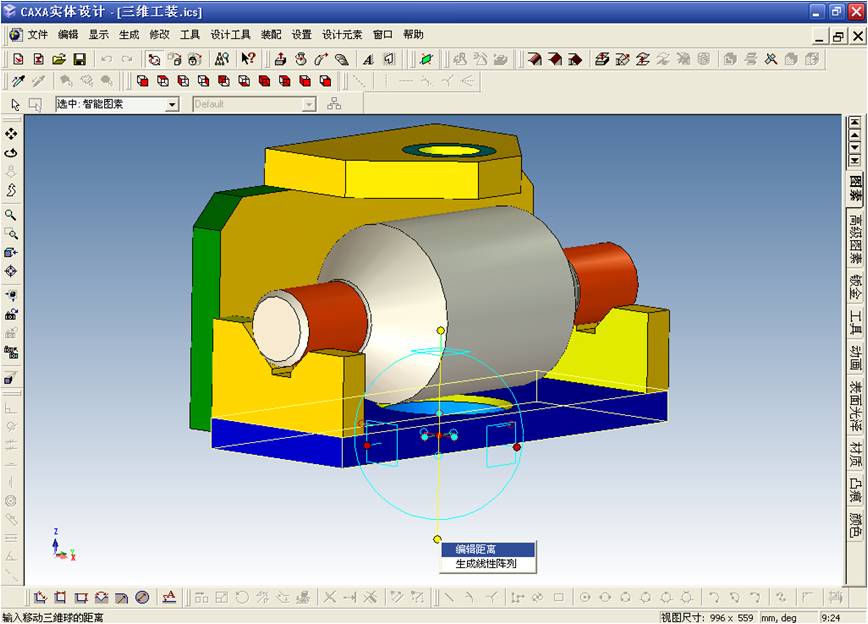Click the pan four-arrow tool in left toolbar
The width and height of the screenshot is (868, 624).
(11, 133)
